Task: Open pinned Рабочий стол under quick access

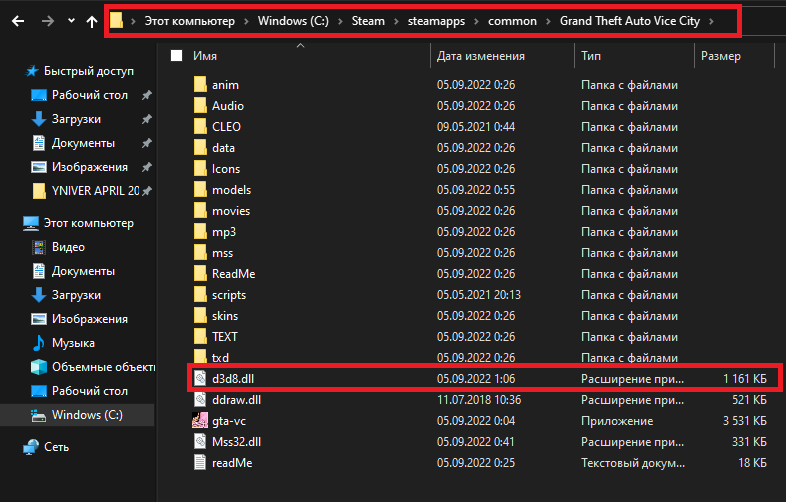Action: tap(90, 95)
